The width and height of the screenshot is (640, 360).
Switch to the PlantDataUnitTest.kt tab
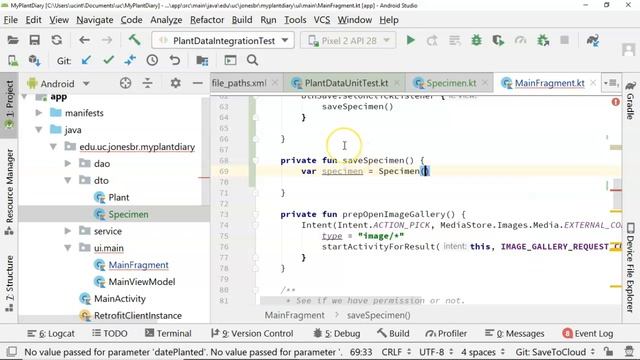point(346,83)
